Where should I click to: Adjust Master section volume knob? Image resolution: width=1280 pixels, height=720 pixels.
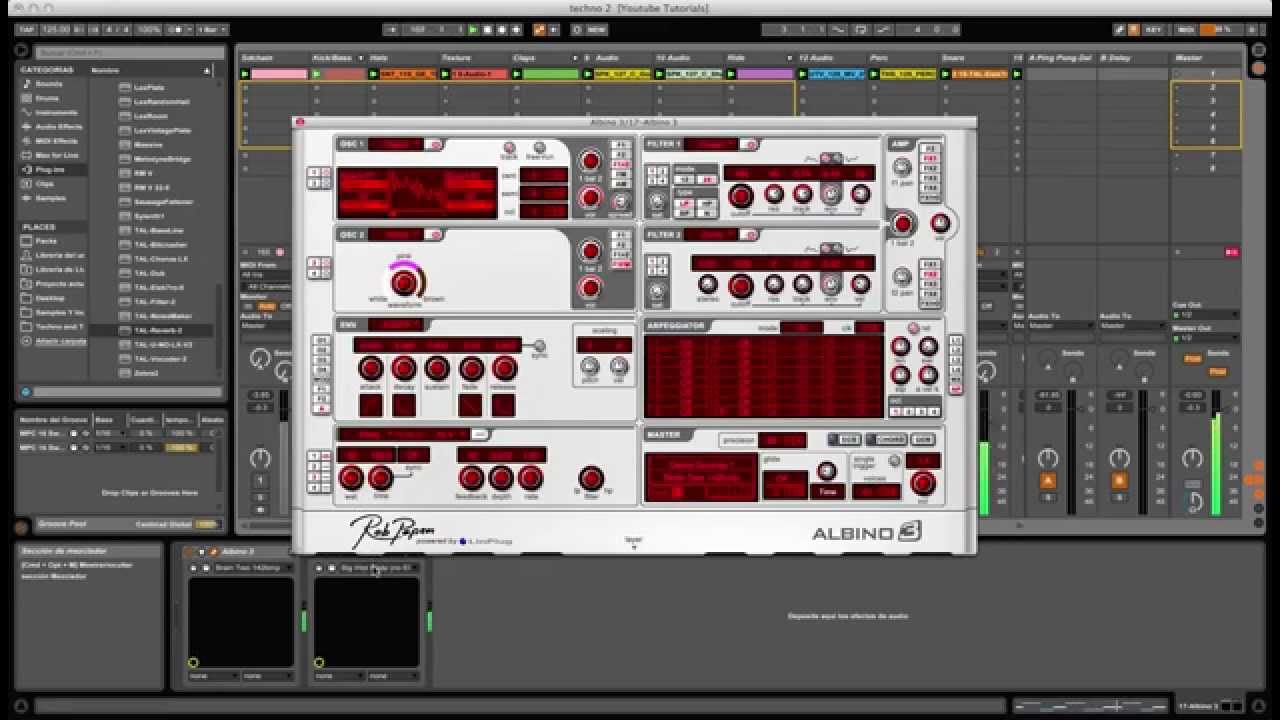pyautogui.click(x=923, y=484)
